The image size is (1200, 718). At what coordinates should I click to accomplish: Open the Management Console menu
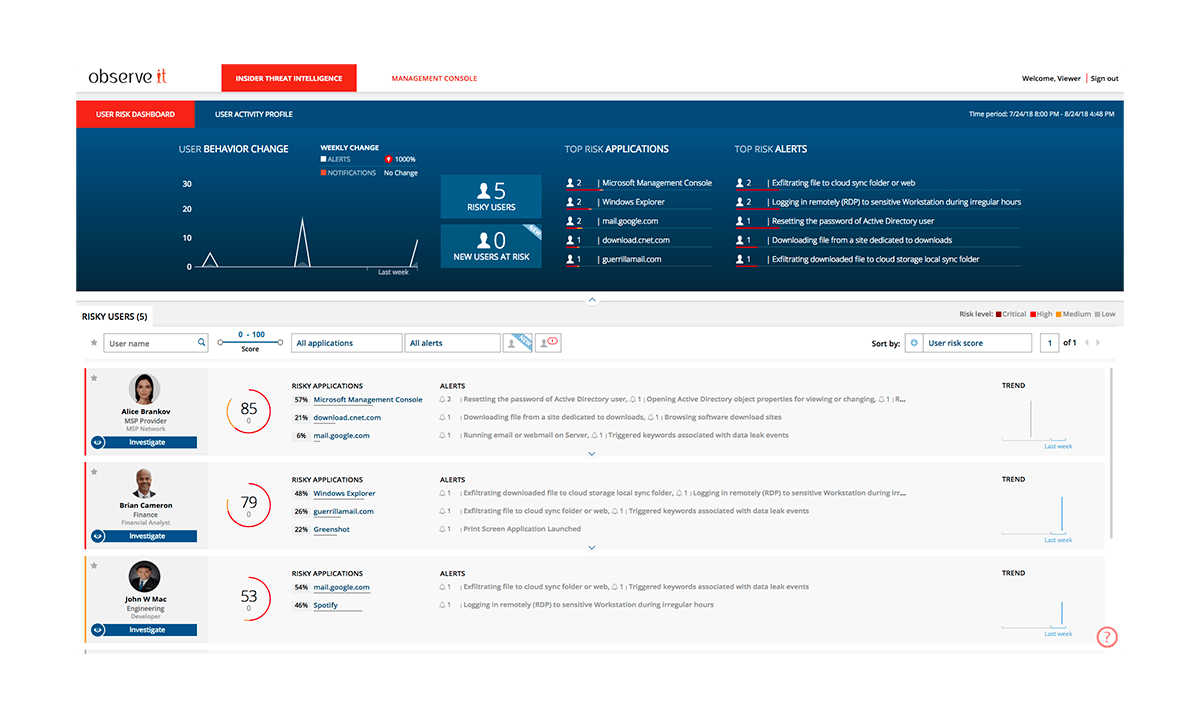click(433, 77)
